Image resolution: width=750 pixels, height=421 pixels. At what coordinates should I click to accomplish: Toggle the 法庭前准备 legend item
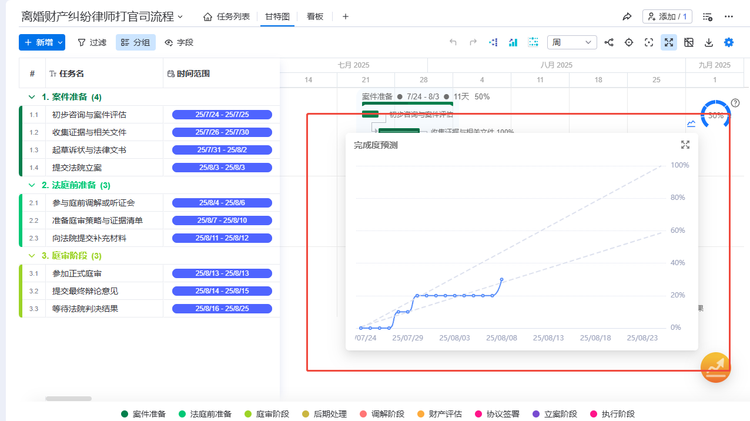point(205,414)
